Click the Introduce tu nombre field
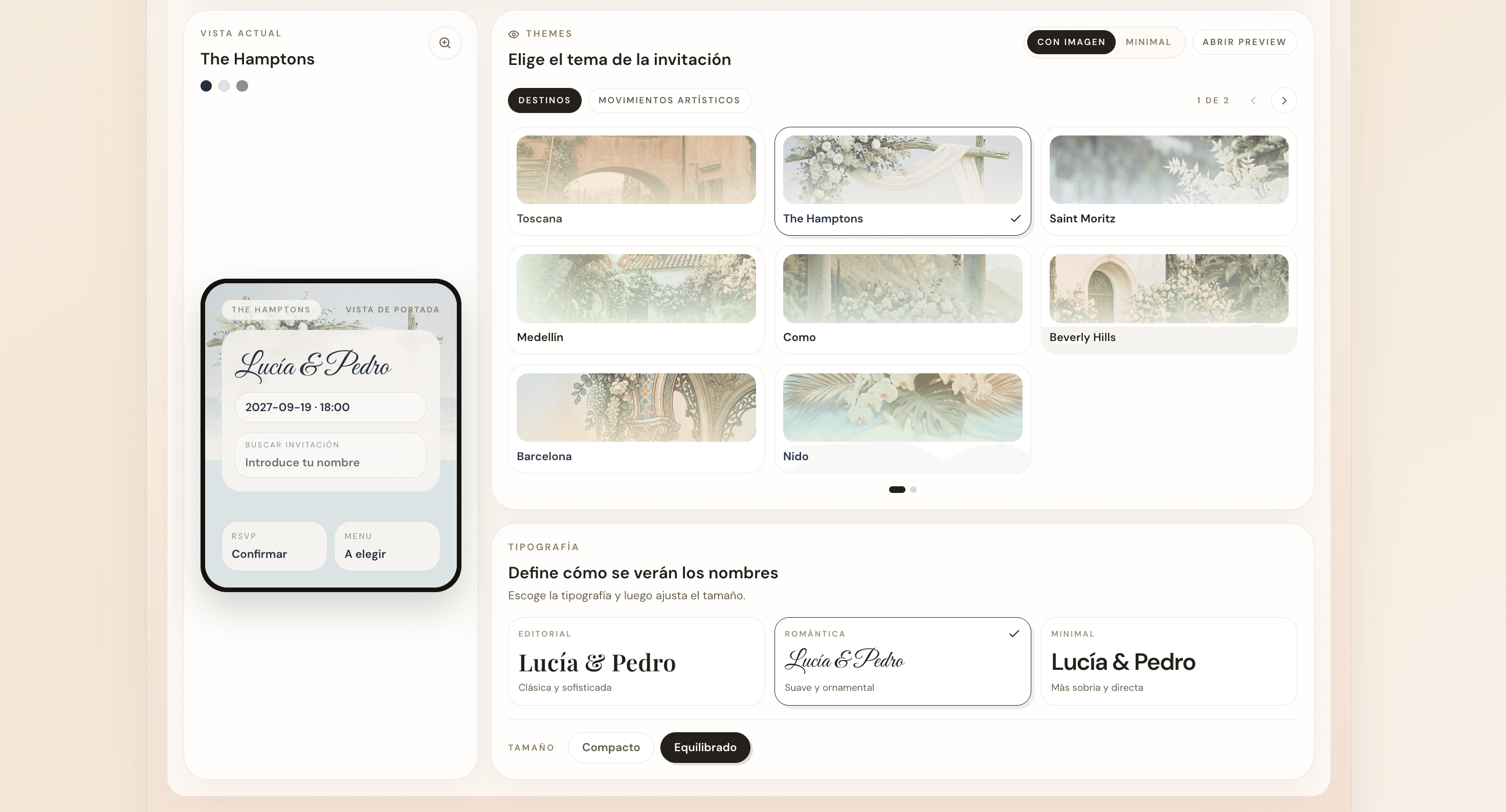This screenshot has height=812, width=1506. 330,455
